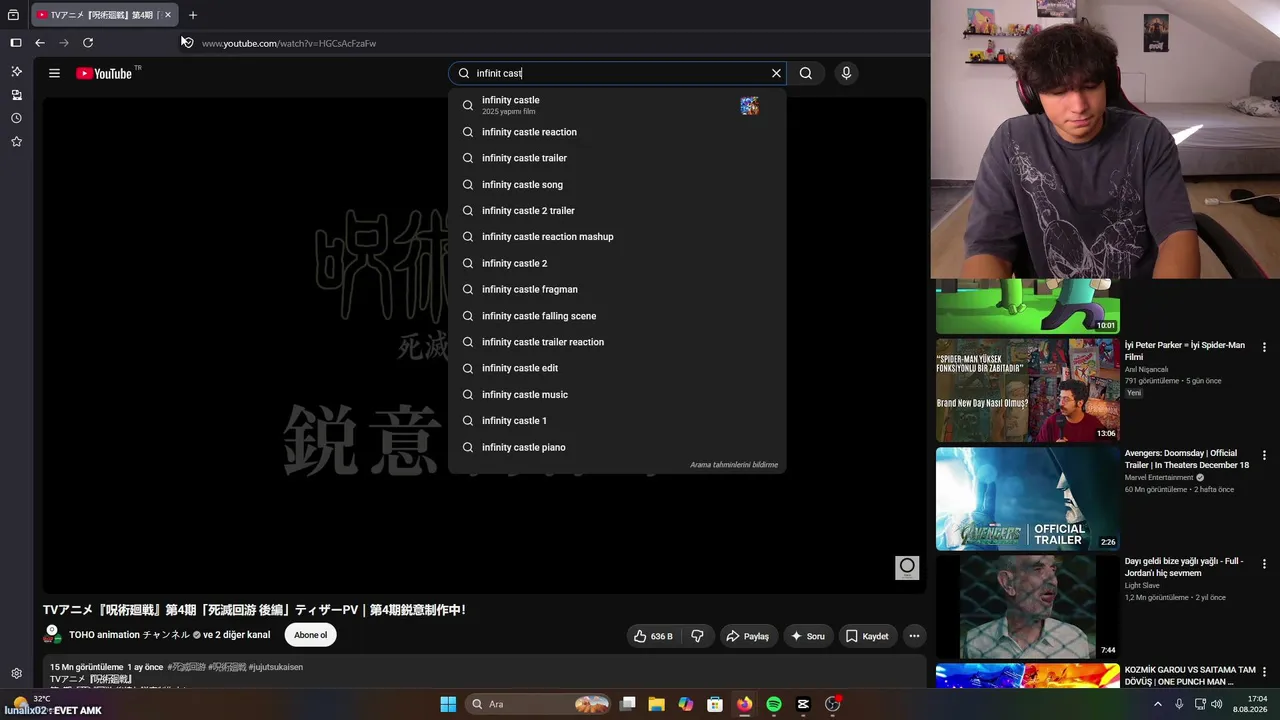Open "Dayı geldi bize yağlı yağlı" thumbnail

pos(1028,607)
